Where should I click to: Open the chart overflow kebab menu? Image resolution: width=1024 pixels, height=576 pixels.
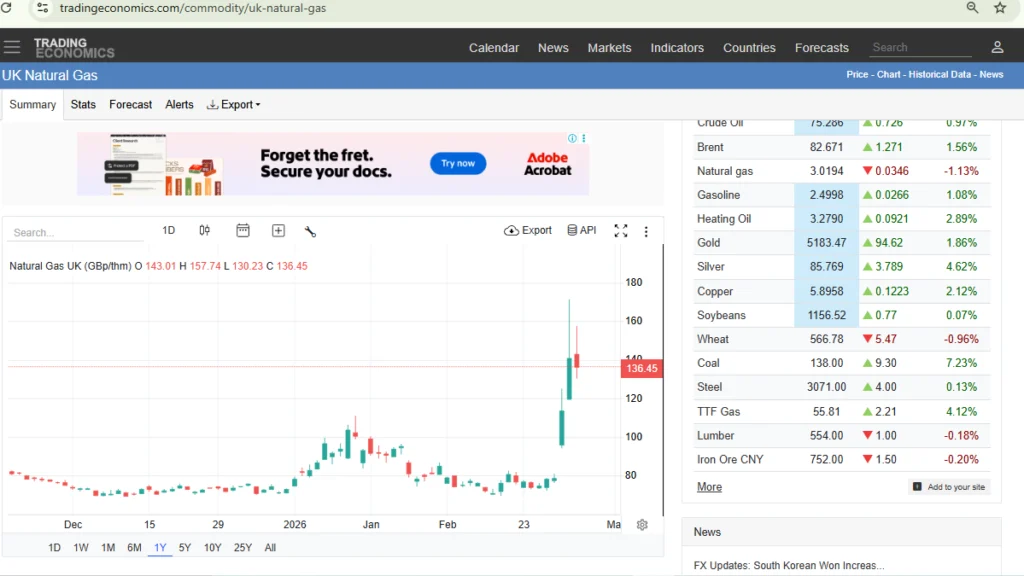[646, 231]
